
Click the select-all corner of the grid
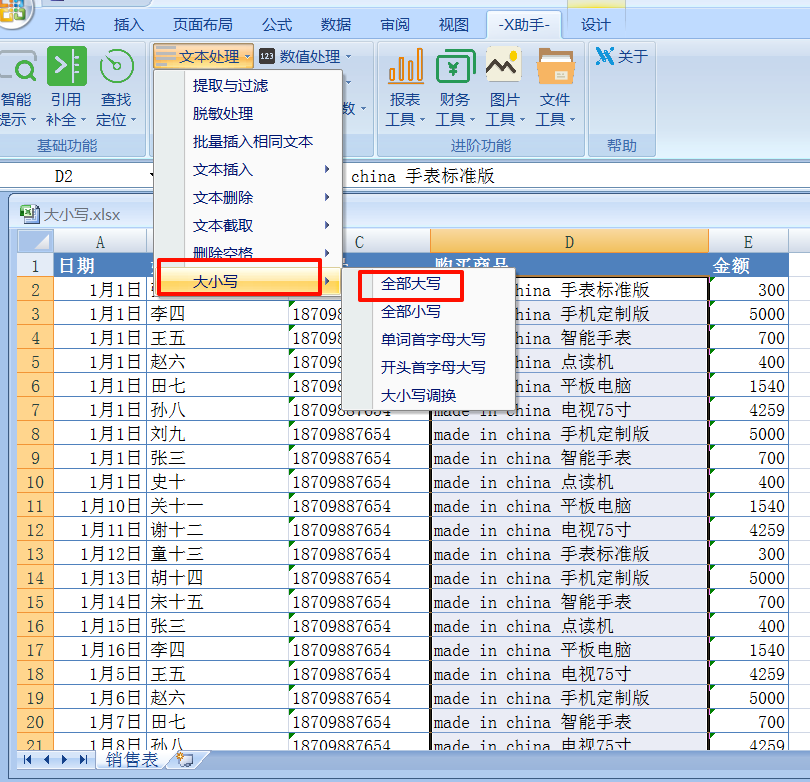36,241
